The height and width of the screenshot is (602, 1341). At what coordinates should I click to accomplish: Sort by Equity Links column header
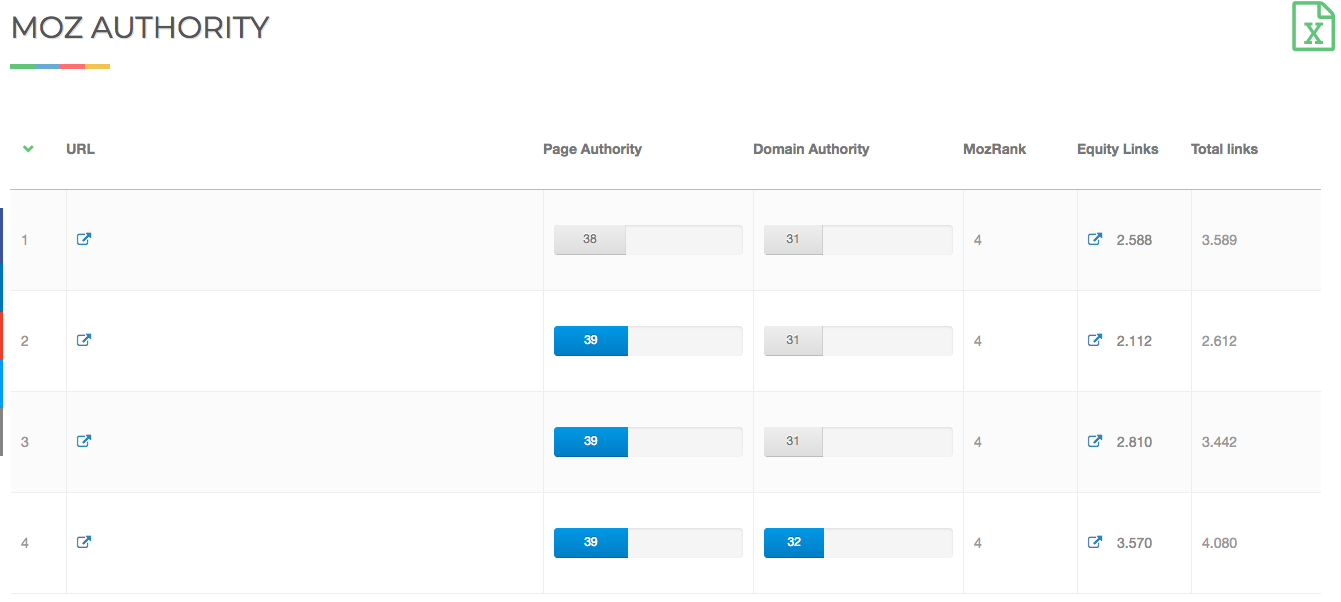click(1117, 149)
